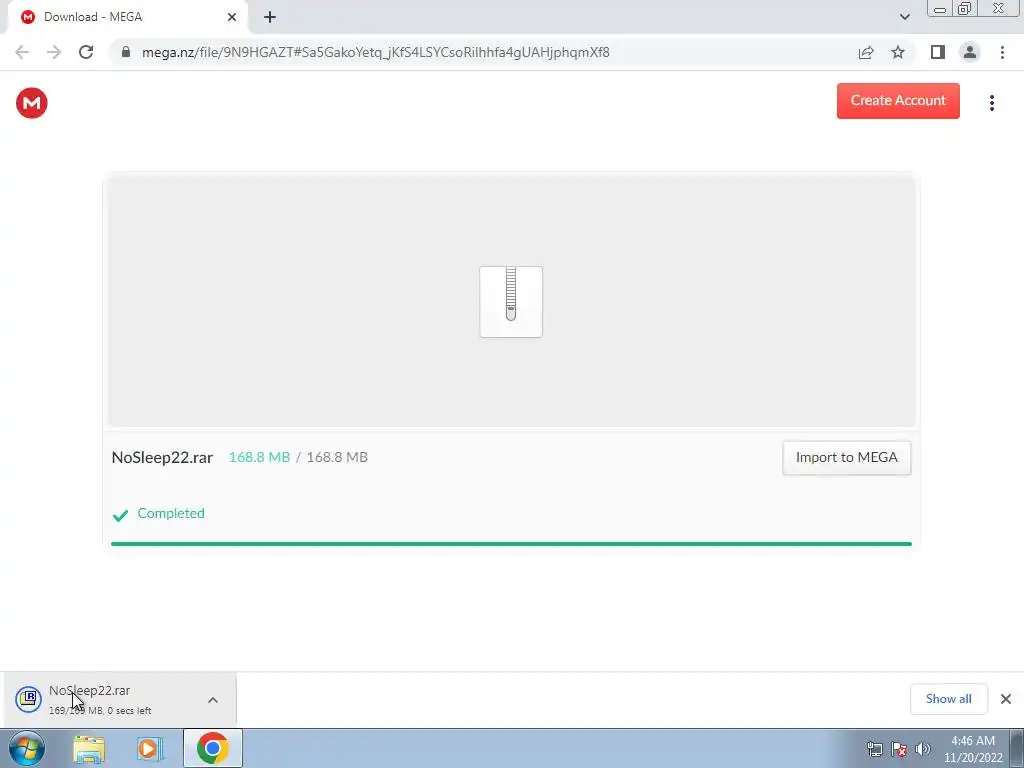Open the Action Center flag icon

(899, 749)
